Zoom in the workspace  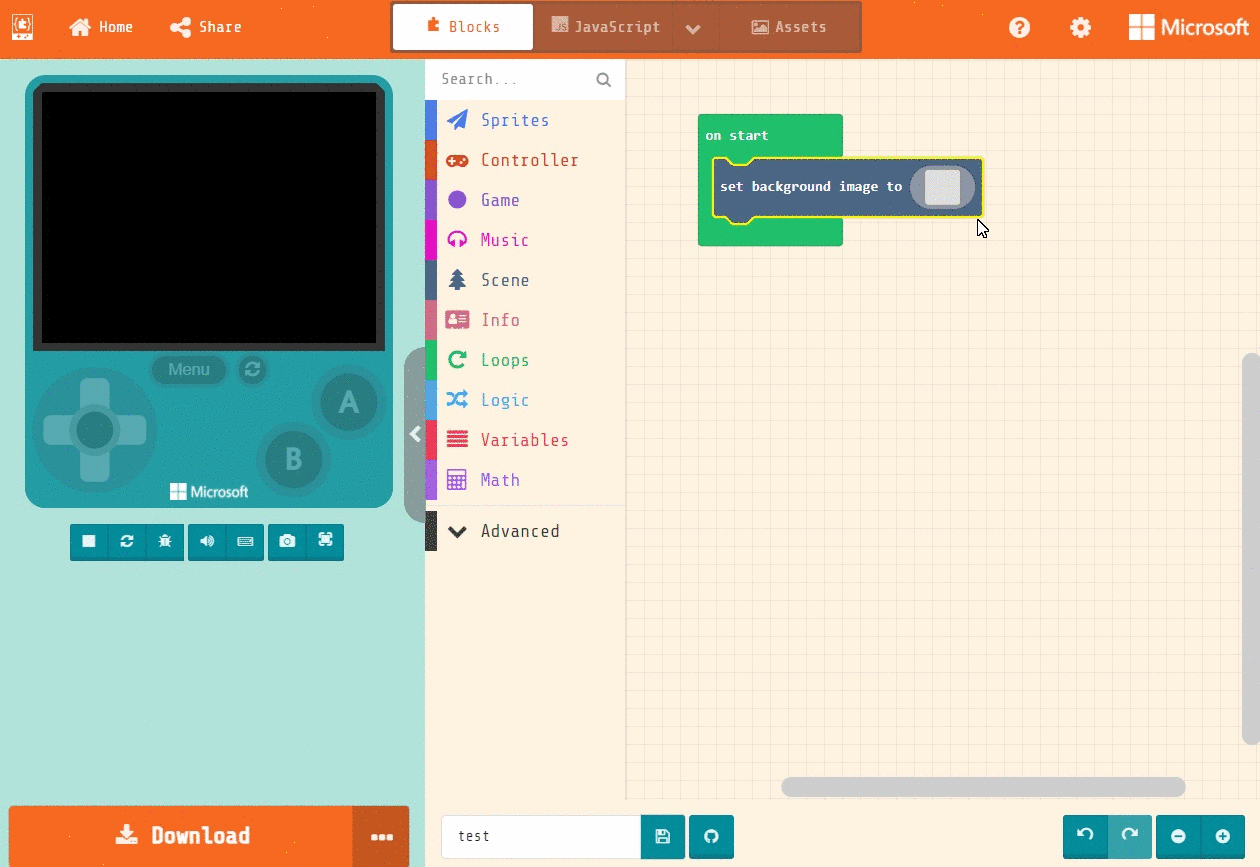[x=1223, y=836]
